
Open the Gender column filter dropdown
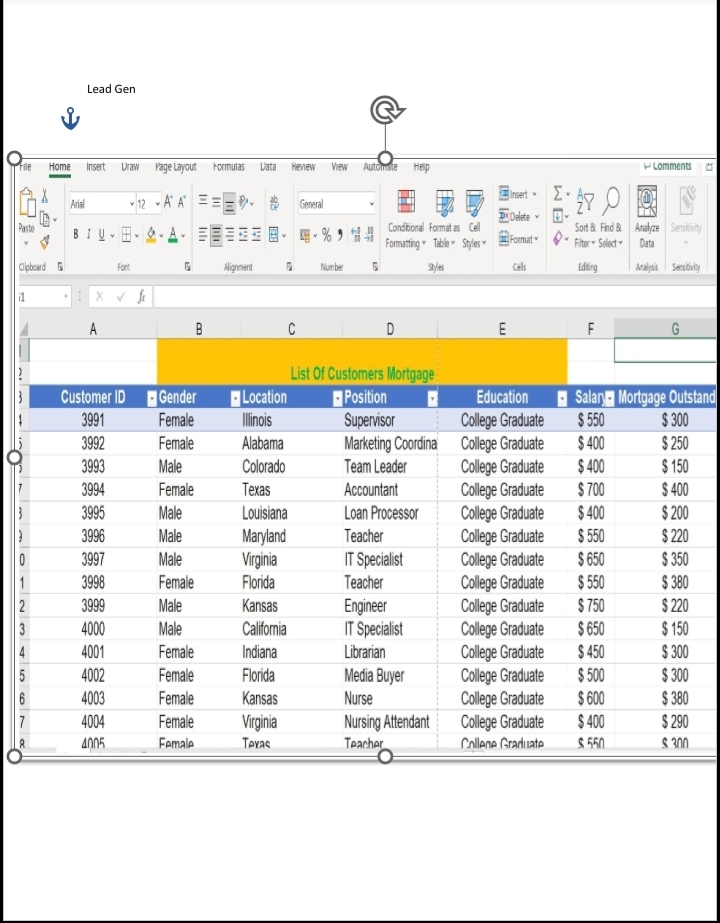point(235,399)
